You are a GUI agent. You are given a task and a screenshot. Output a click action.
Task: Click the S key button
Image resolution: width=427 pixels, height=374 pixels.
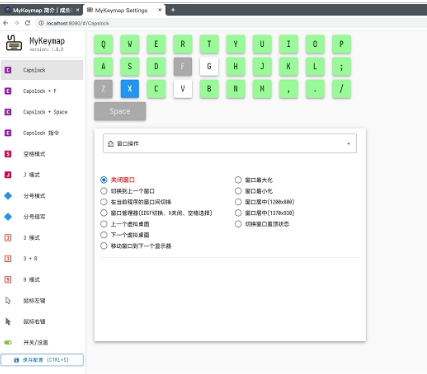[130, 66]
